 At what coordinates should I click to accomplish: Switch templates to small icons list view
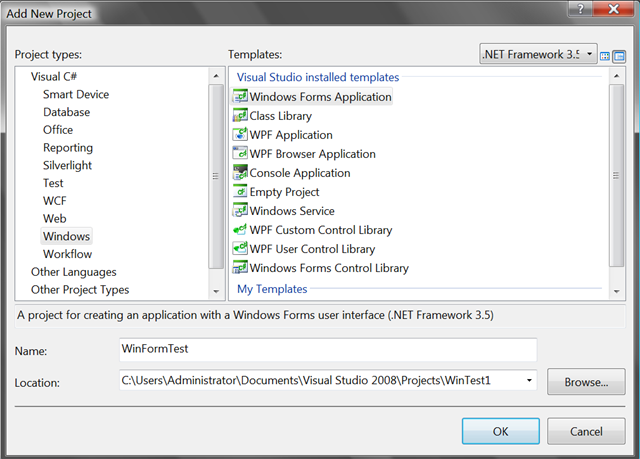[x=619, y=55]
